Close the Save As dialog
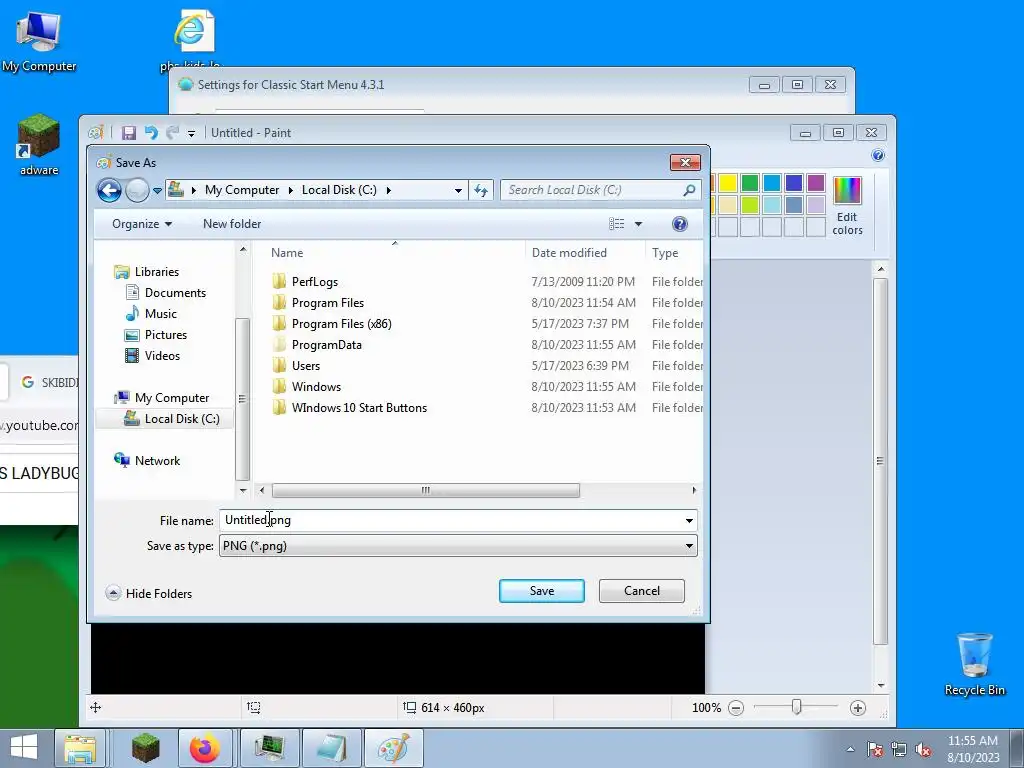Image resolution: width=1024 pixels, height=768 pixels. click(x=685, y=162)
